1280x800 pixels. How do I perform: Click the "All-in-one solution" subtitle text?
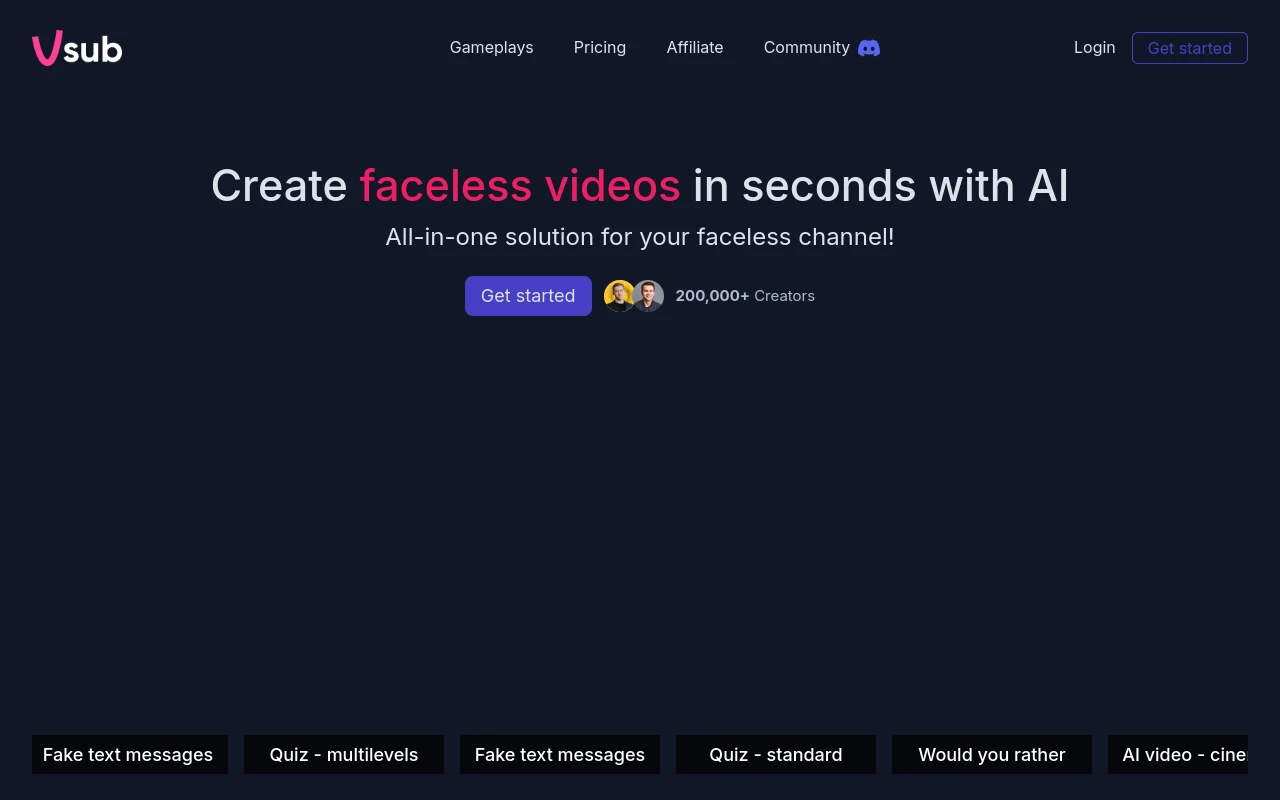[x=640, y=237]
